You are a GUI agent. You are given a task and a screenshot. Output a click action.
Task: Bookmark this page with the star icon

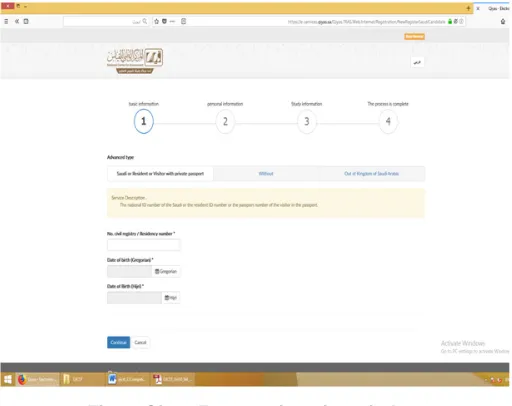click(x=156, y=21)
